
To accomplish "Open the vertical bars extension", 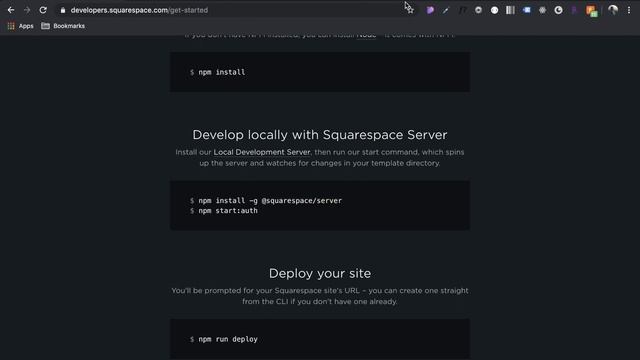I will click(x=510, y=10).
